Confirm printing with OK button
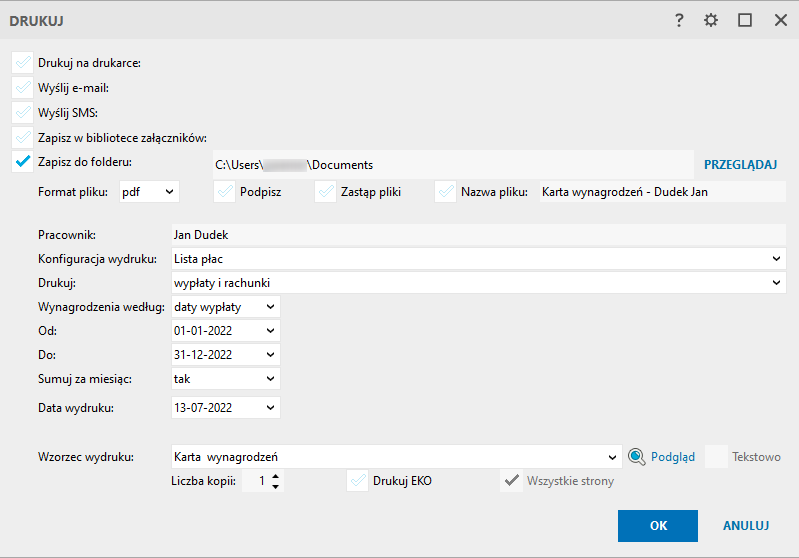The height and width of the screenshot is (558, 799). [657, 525]
